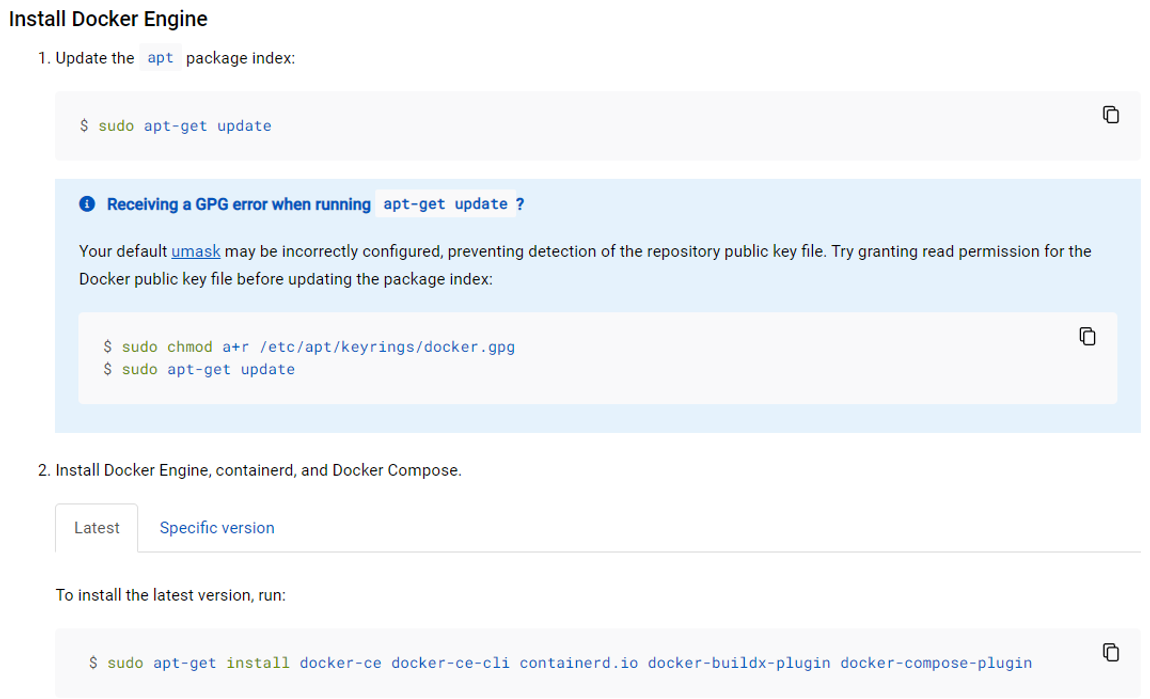
Task: Click the 'docker-ce' package name in the install command
Action: 340,662
